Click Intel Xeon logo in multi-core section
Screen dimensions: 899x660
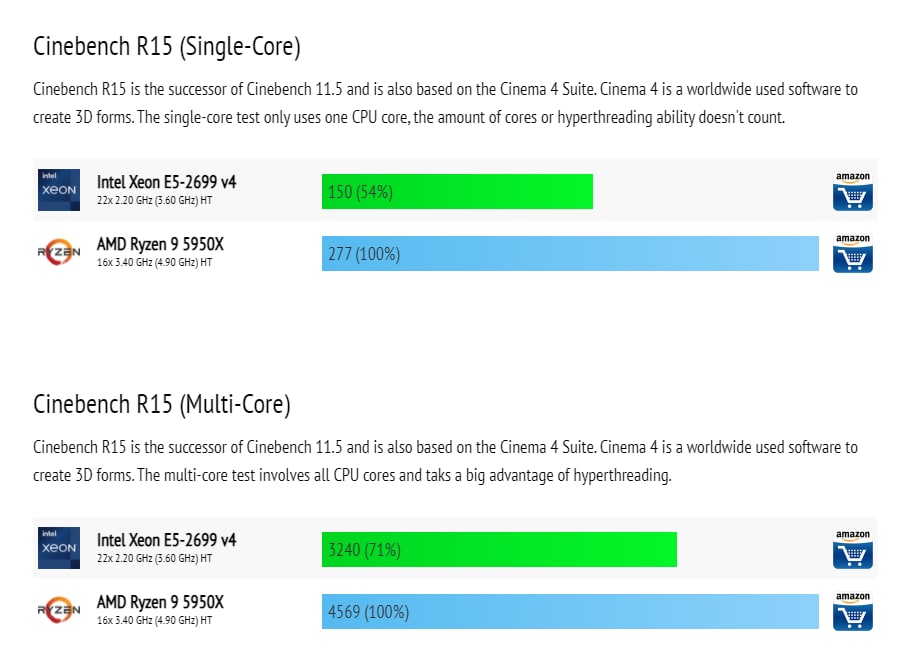pos(59,548)
